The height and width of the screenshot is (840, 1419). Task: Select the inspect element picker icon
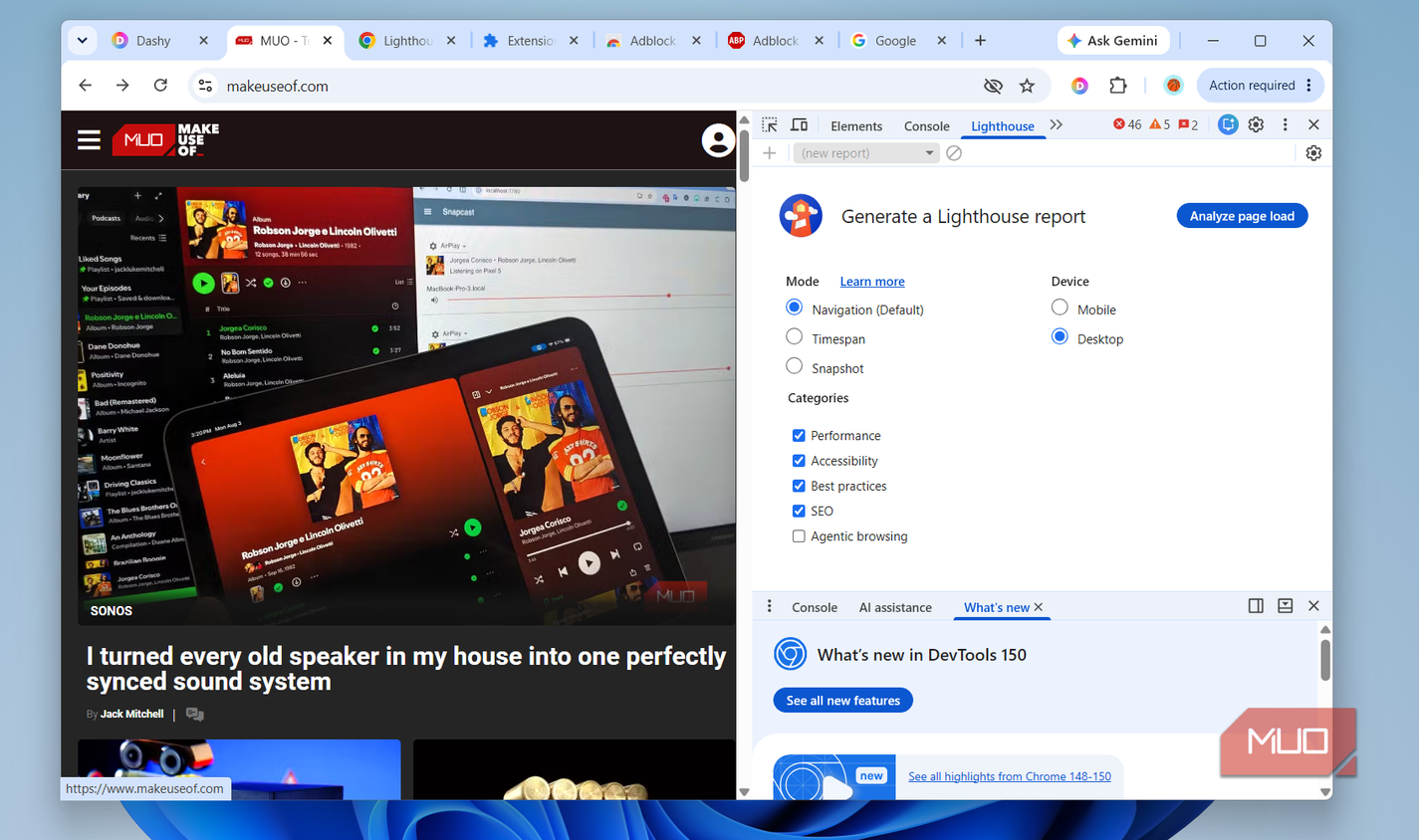tap(770, 125)
